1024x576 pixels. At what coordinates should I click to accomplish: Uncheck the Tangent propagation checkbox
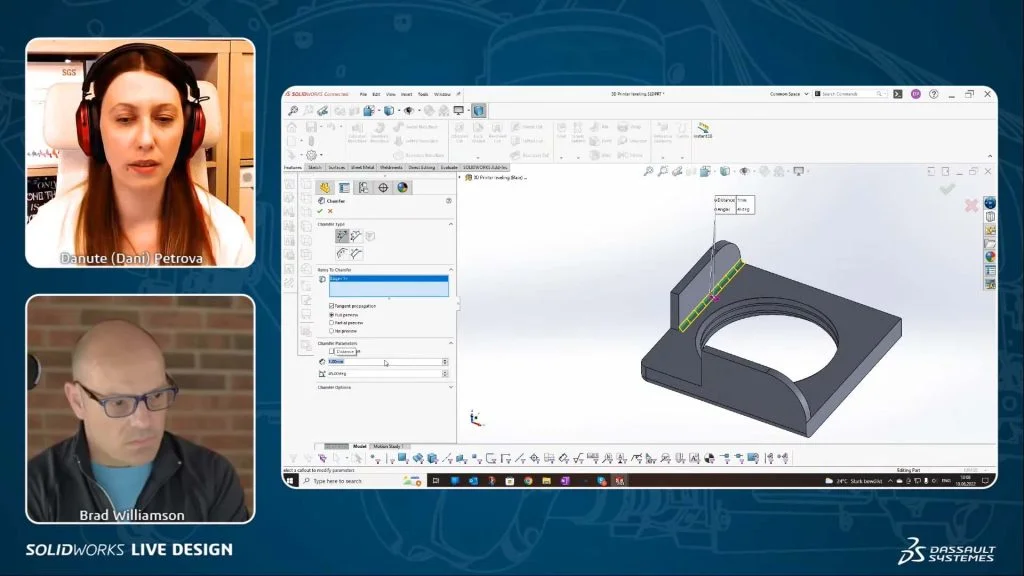pyautogui.click(x=331, y=305)
